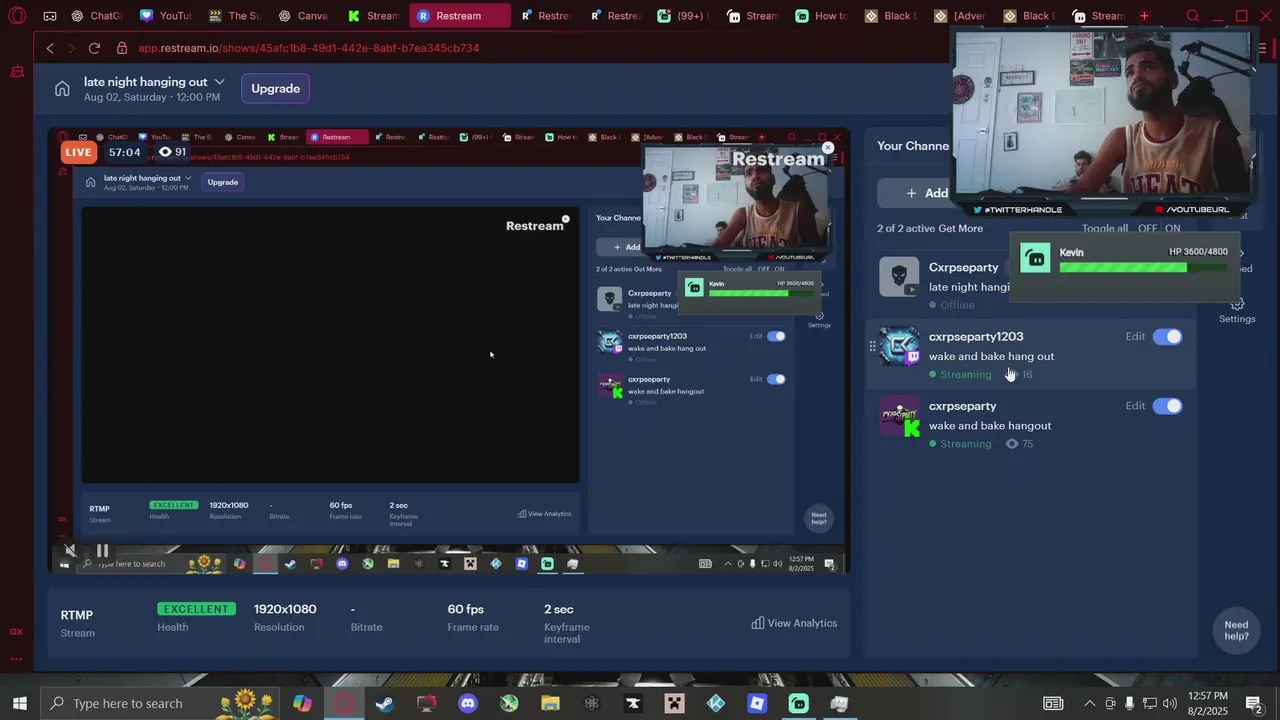The image size is (1280, 720).
Task: Pause the stream preview
Action: click(x=102, y=550)
